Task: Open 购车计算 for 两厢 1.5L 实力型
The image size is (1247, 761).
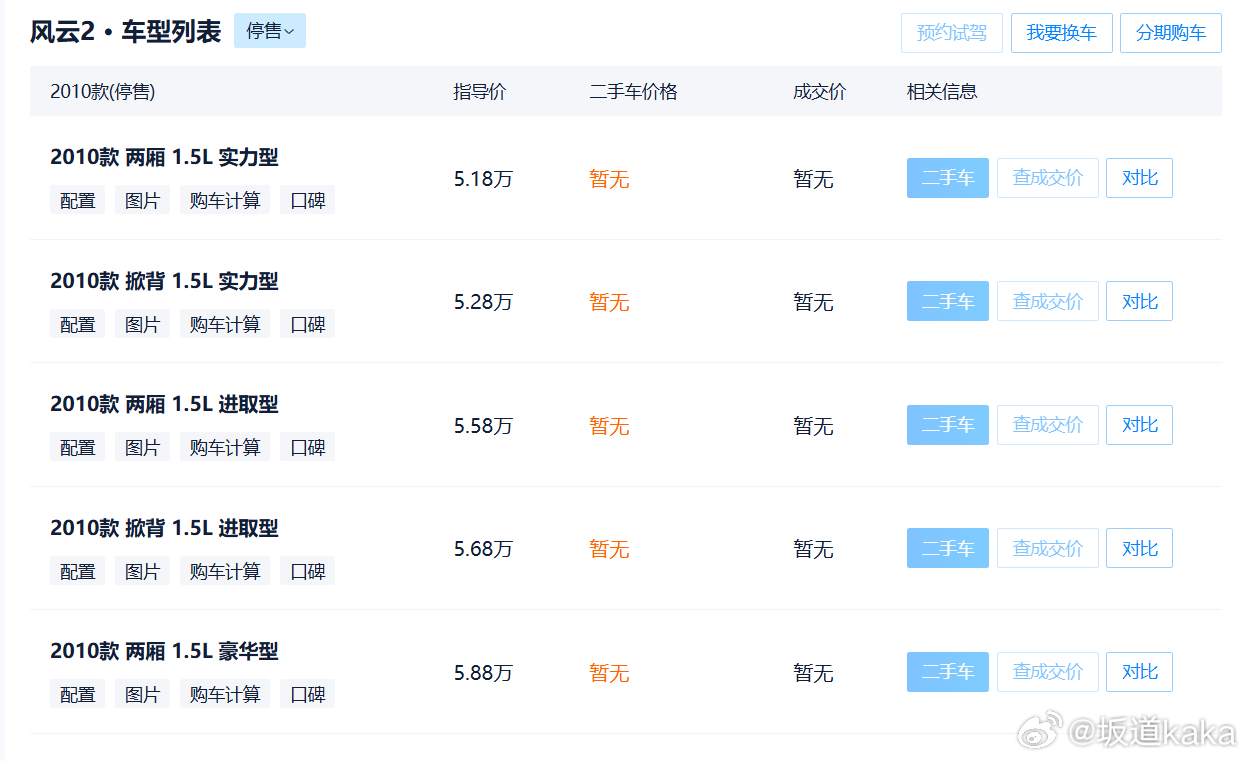Action: coord(225,200)
